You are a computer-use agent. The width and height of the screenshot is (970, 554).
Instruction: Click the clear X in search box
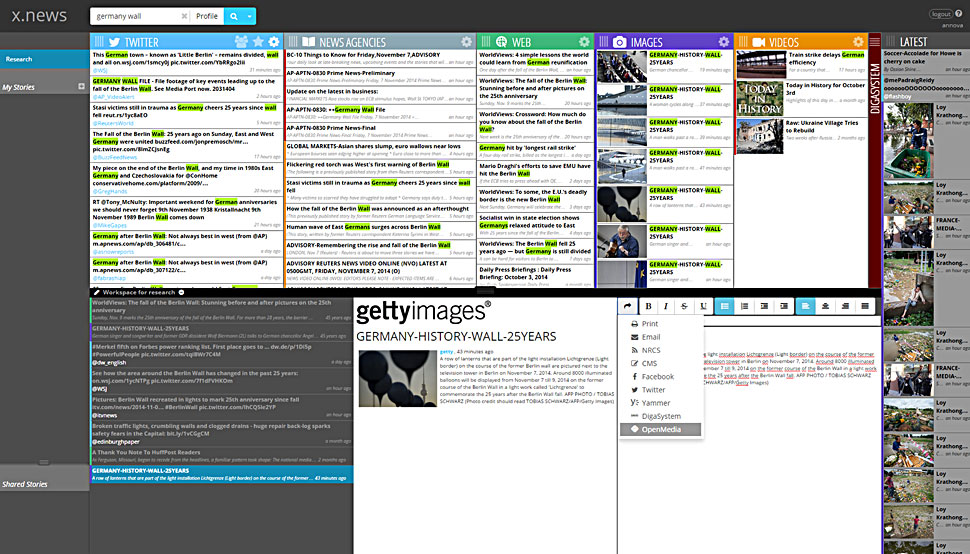coord(183,17)
